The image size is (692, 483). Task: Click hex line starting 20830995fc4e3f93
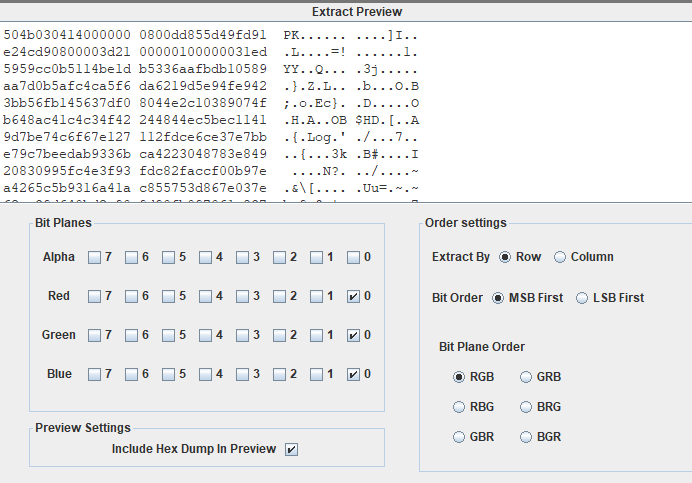coord(211,171)
